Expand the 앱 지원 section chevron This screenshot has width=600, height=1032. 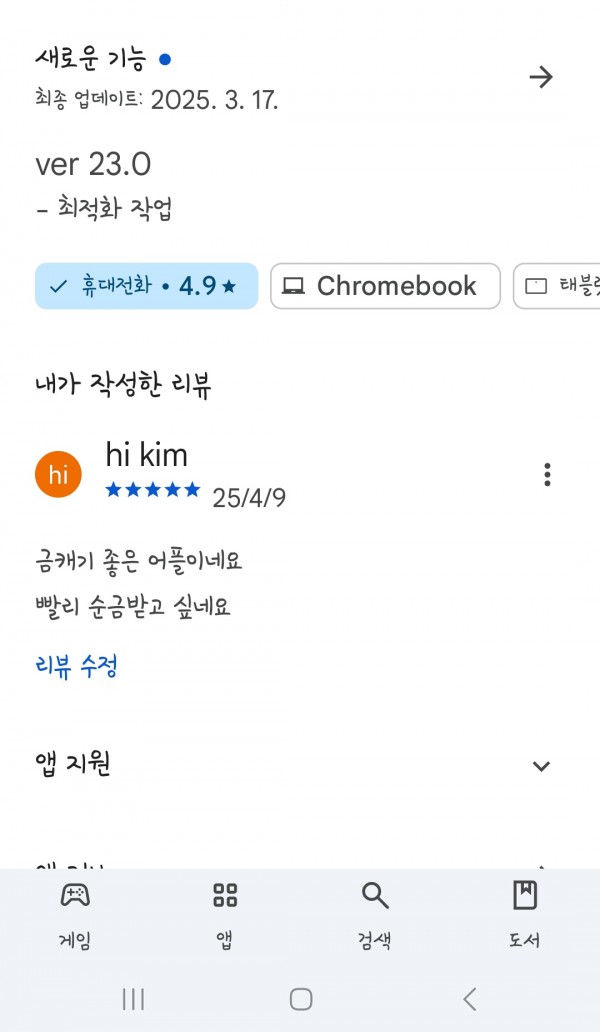click(541, 766)
